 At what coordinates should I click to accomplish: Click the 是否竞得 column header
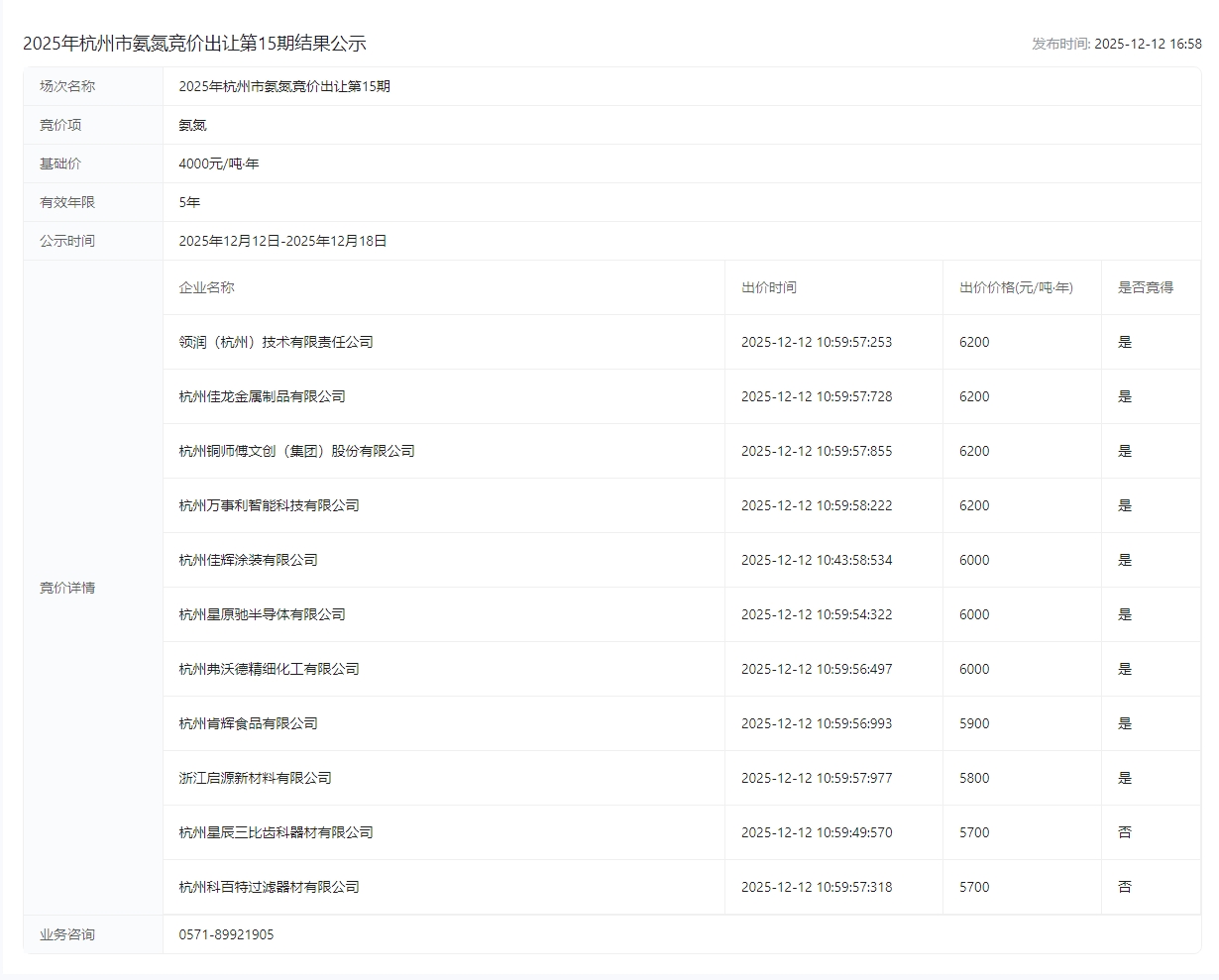tap(1145, 287)
